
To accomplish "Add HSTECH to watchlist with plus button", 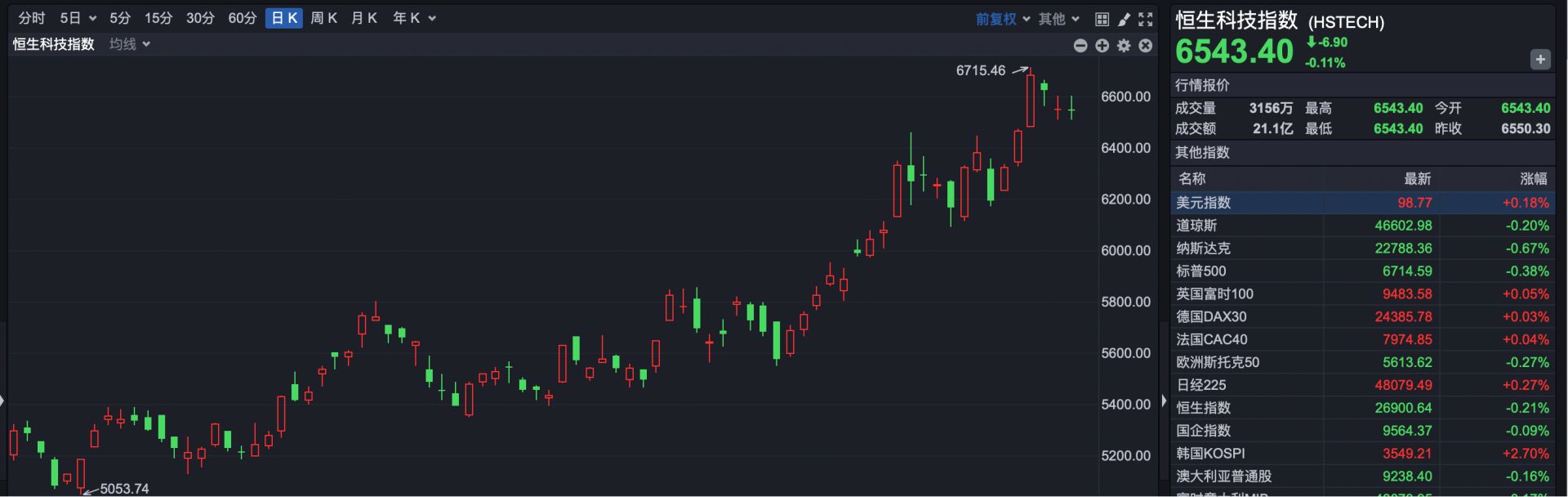I will coord(1540,59).
